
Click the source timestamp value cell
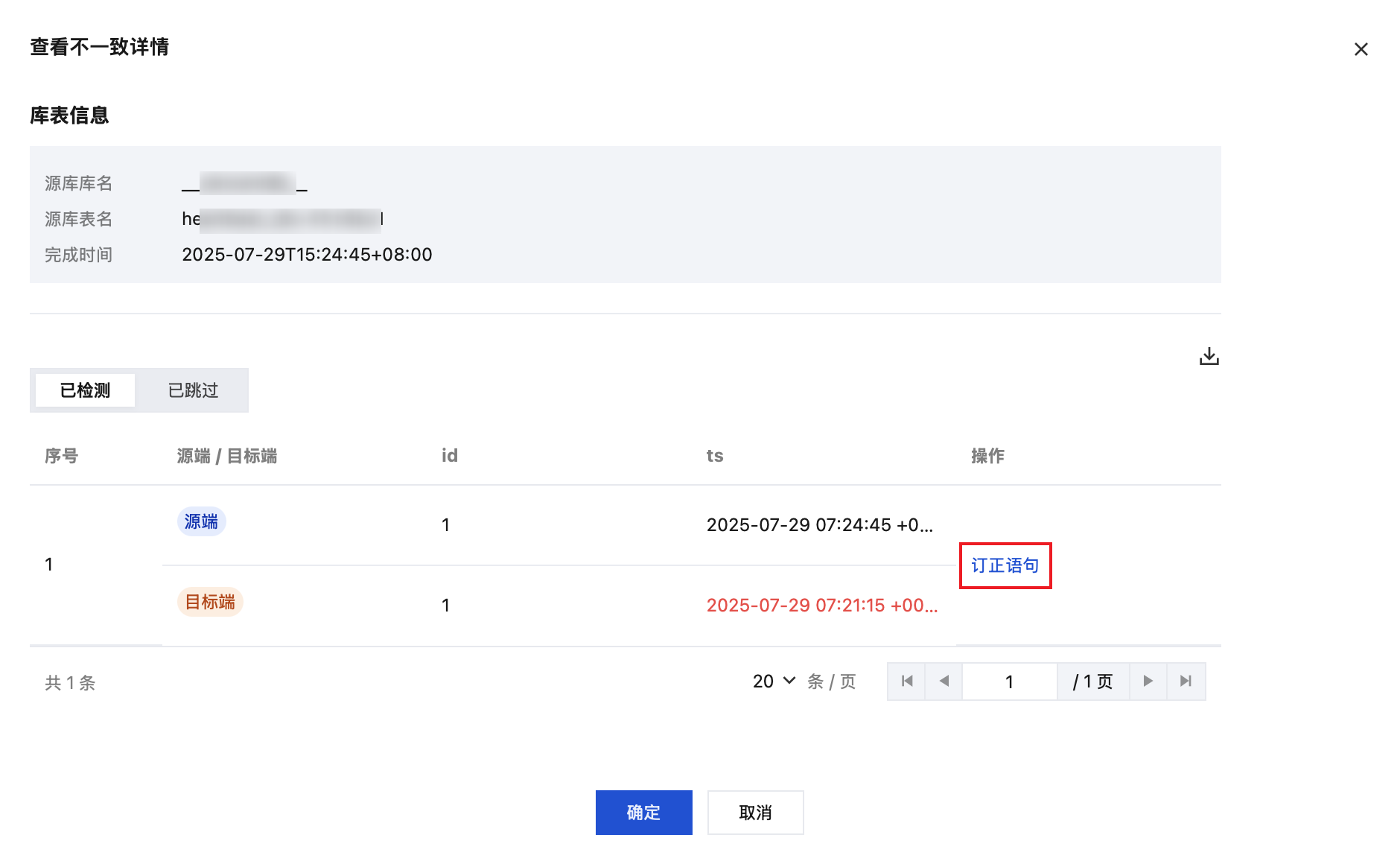click(819, 525)
